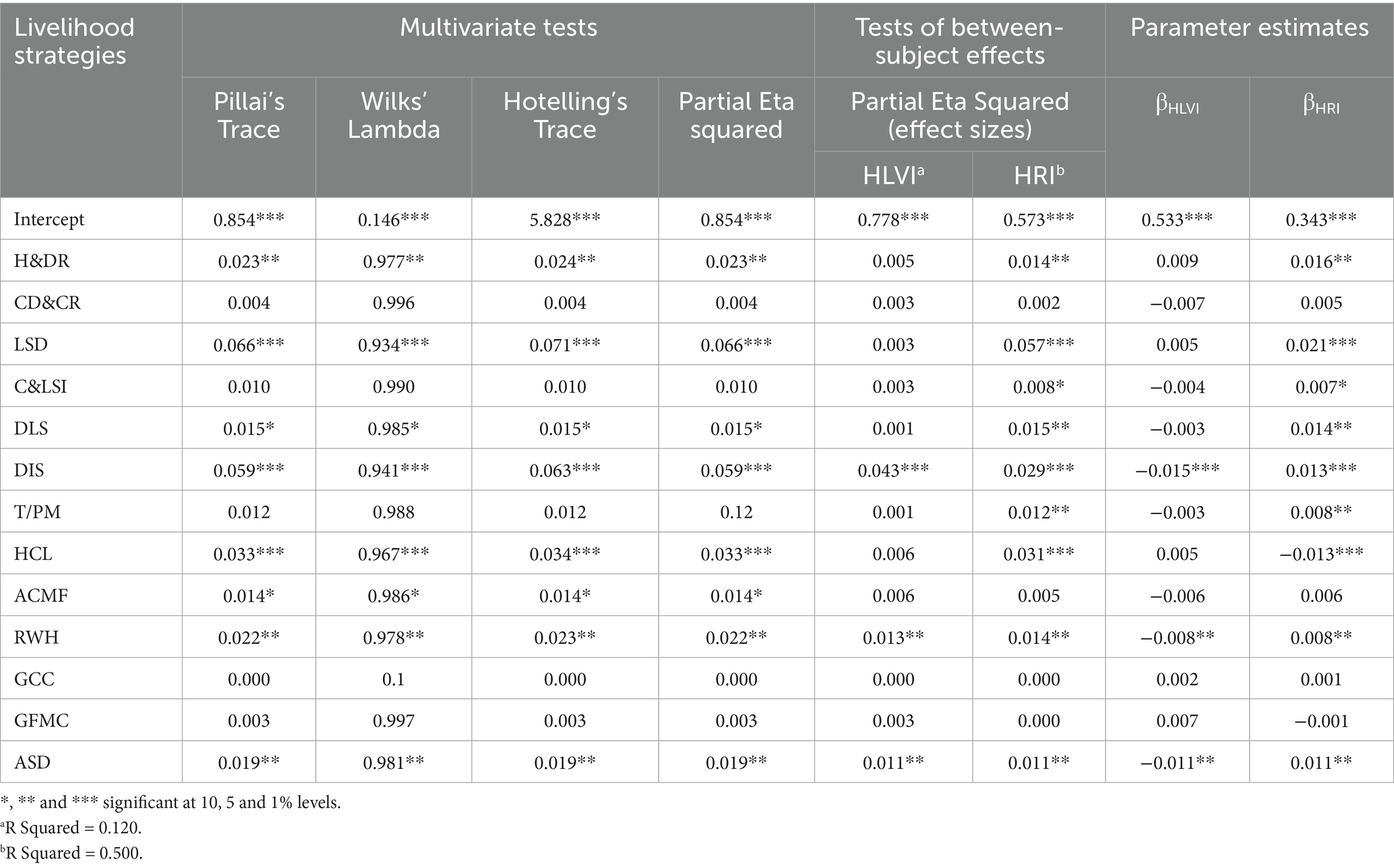Click the Intercept row label

pyautogui.click(x=49, y=220)
